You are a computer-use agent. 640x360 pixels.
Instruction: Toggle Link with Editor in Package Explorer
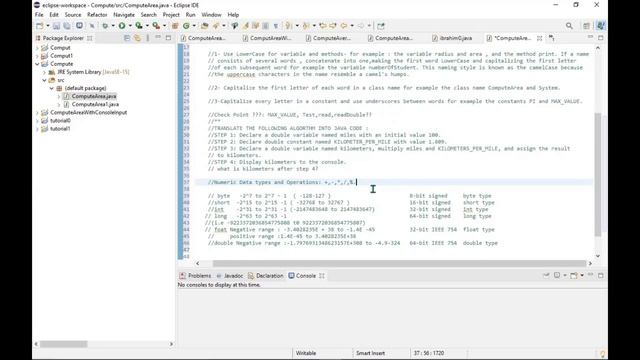[138, 38]
